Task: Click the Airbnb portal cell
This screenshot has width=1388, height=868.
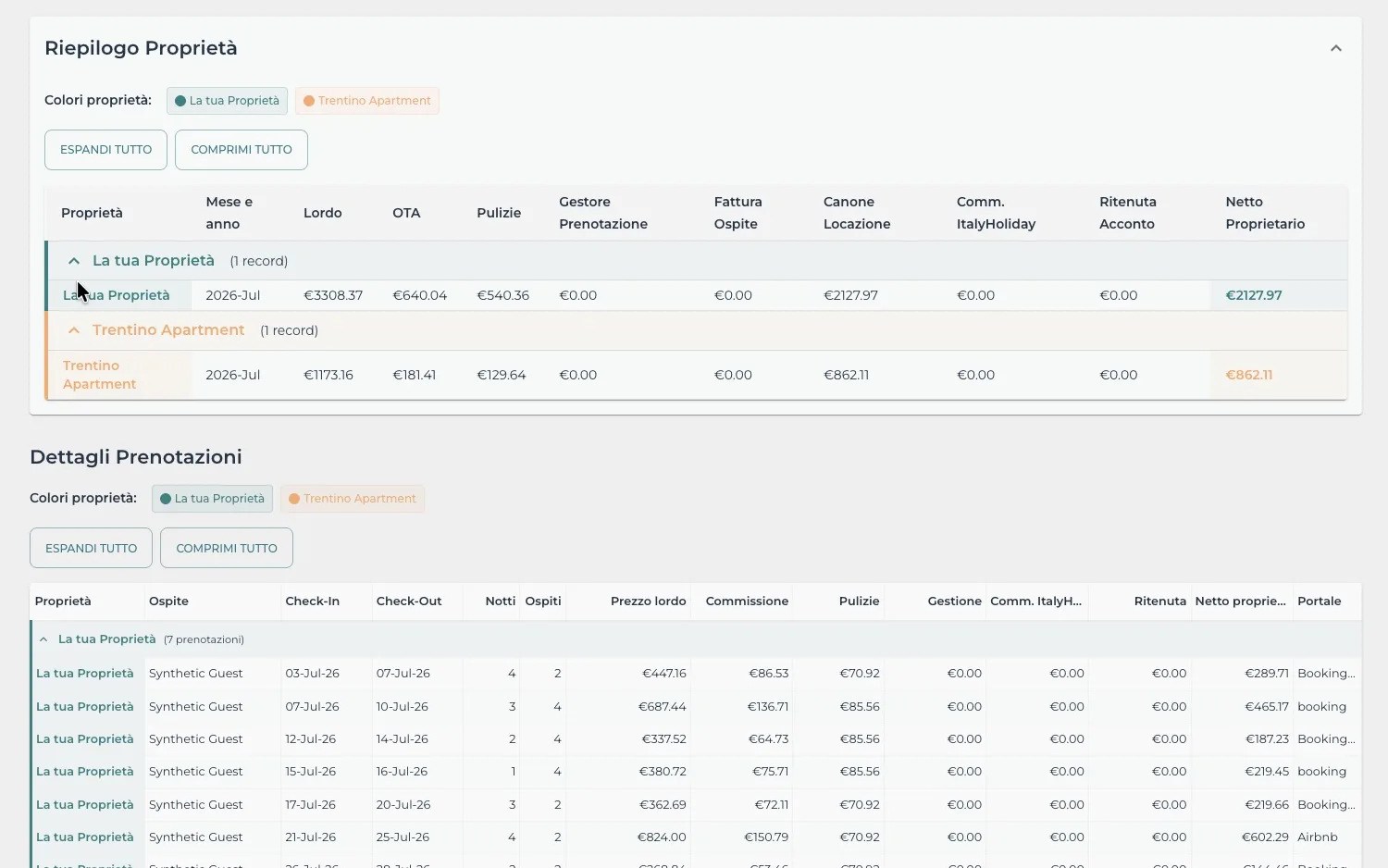Action: click(1318, 837)
